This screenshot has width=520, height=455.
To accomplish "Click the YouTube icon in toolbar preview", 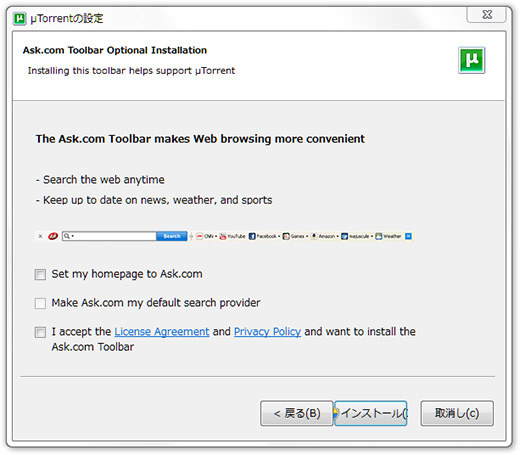I will 223,236.
